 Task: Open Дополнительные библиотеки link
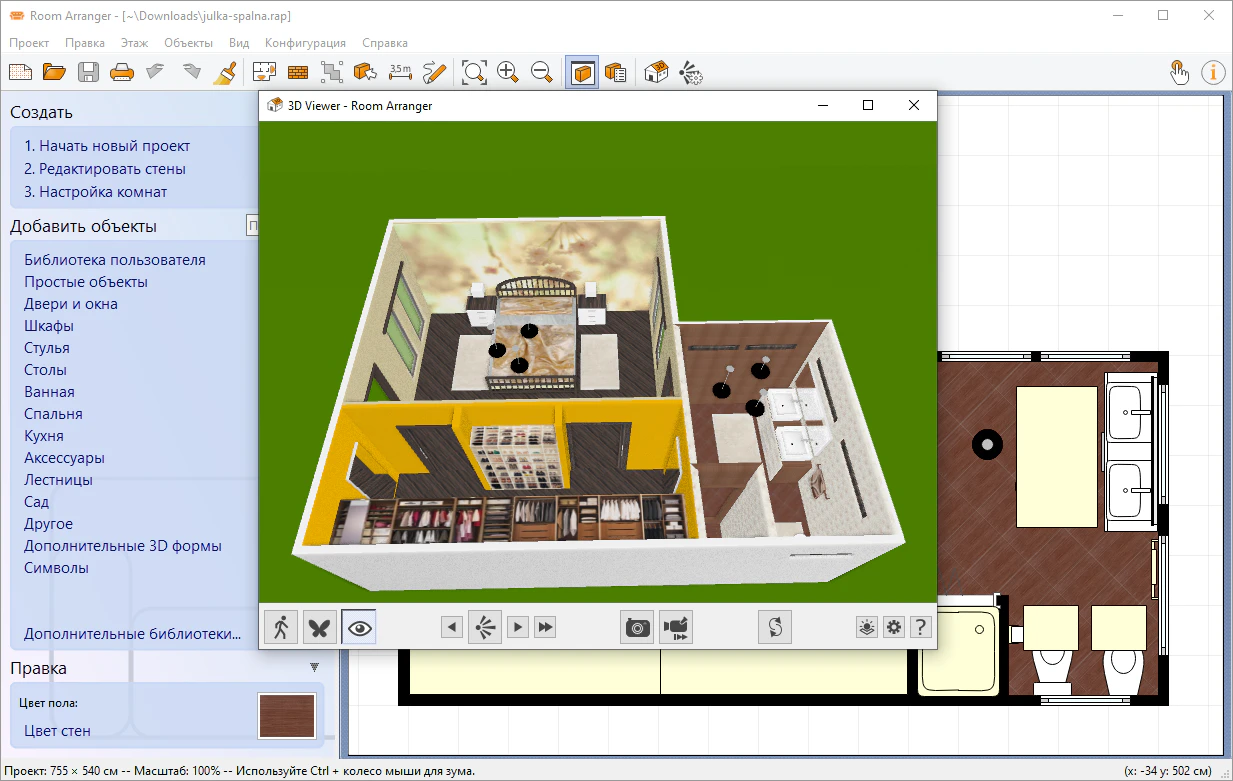tap(133, 633)
